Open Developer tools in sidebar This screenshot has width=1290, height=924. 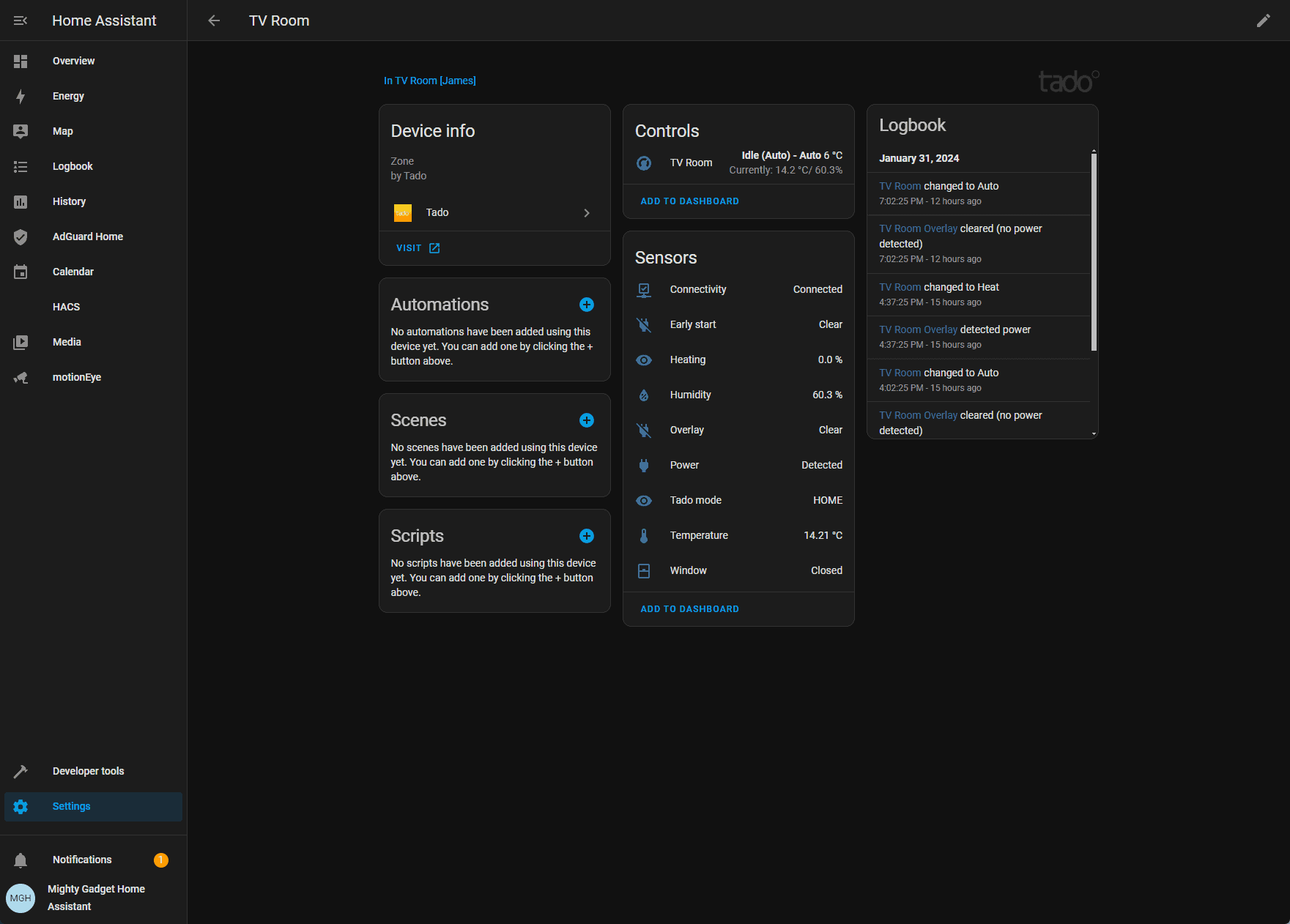88,772
